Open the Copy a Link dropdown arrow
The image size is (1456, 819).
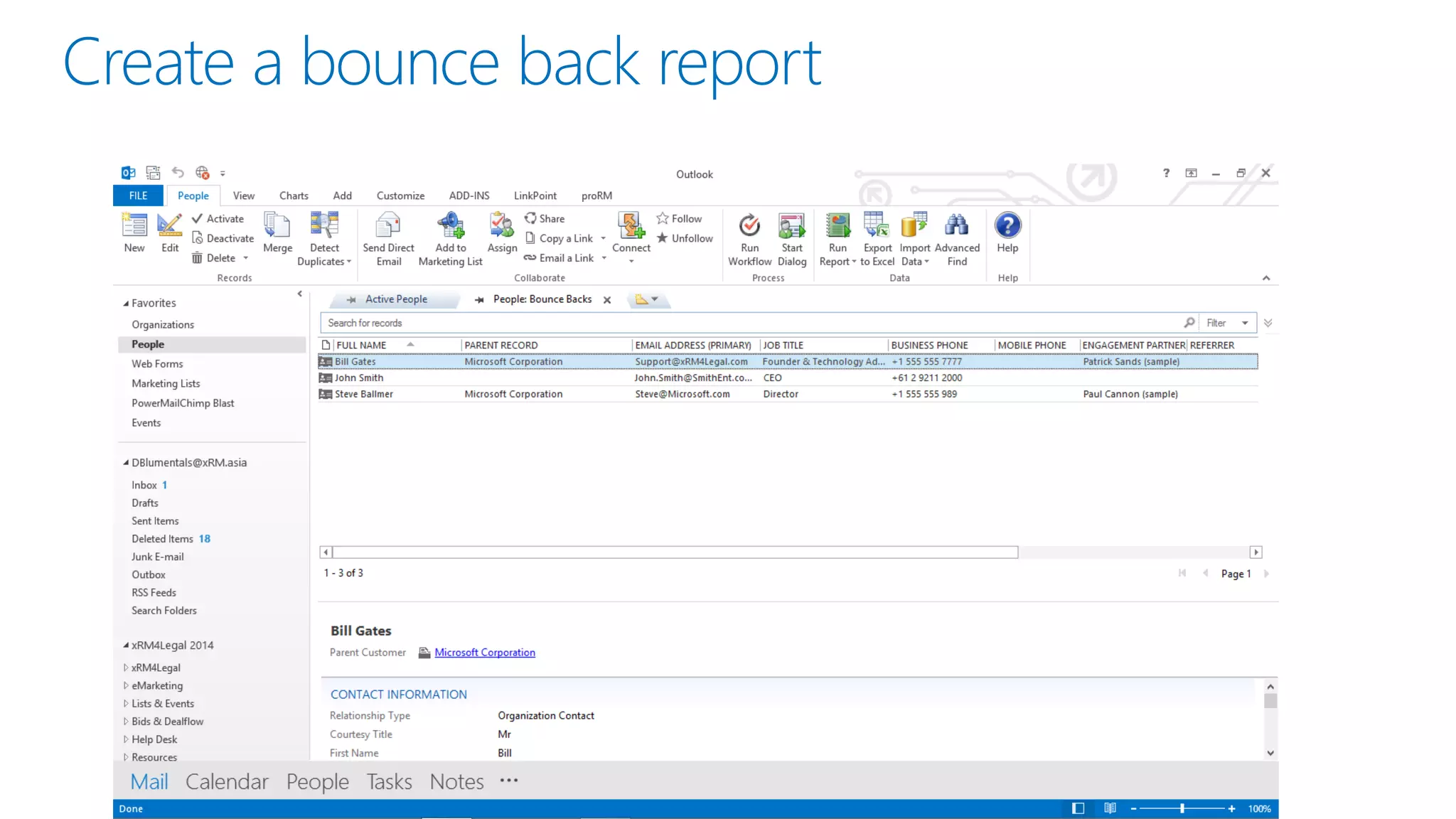(x=604, y=239)
